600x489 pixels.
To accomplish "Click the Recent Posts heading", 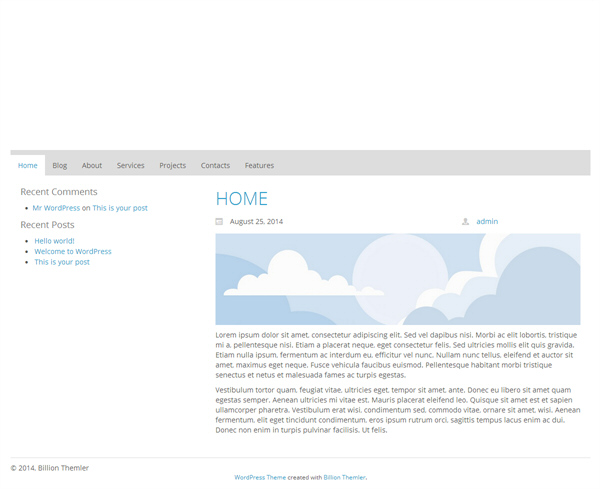I will (x=47, y=225).
